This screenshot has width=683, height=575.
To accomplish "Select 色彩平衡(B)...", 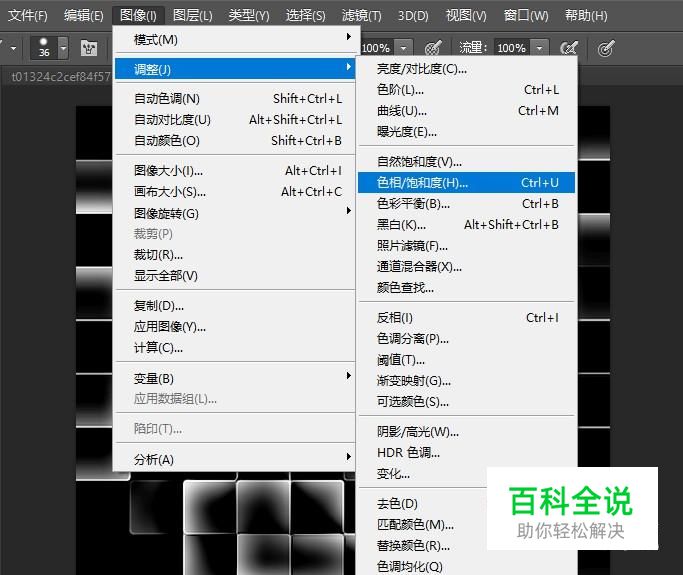I will [x=467, y=203].
